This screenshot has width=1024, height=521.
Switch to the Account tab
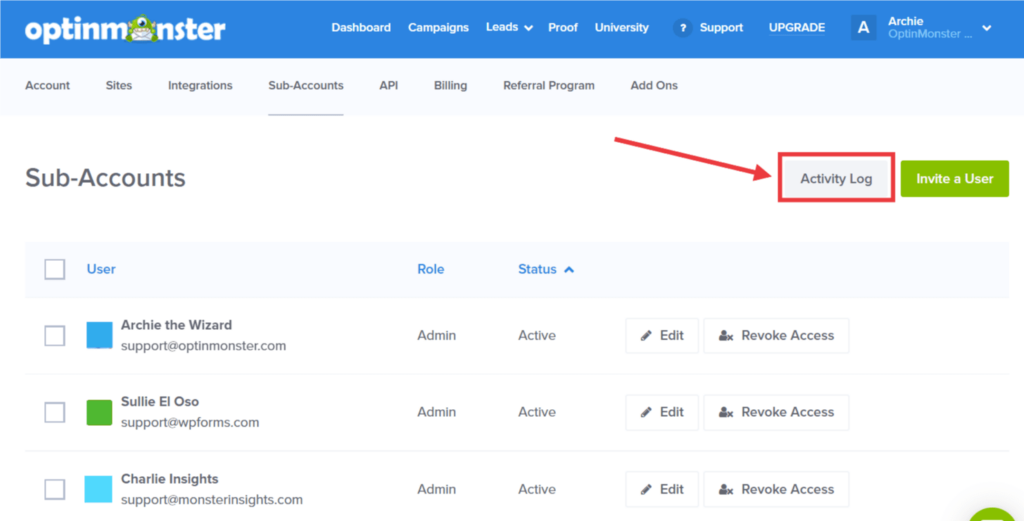point(48,86)
